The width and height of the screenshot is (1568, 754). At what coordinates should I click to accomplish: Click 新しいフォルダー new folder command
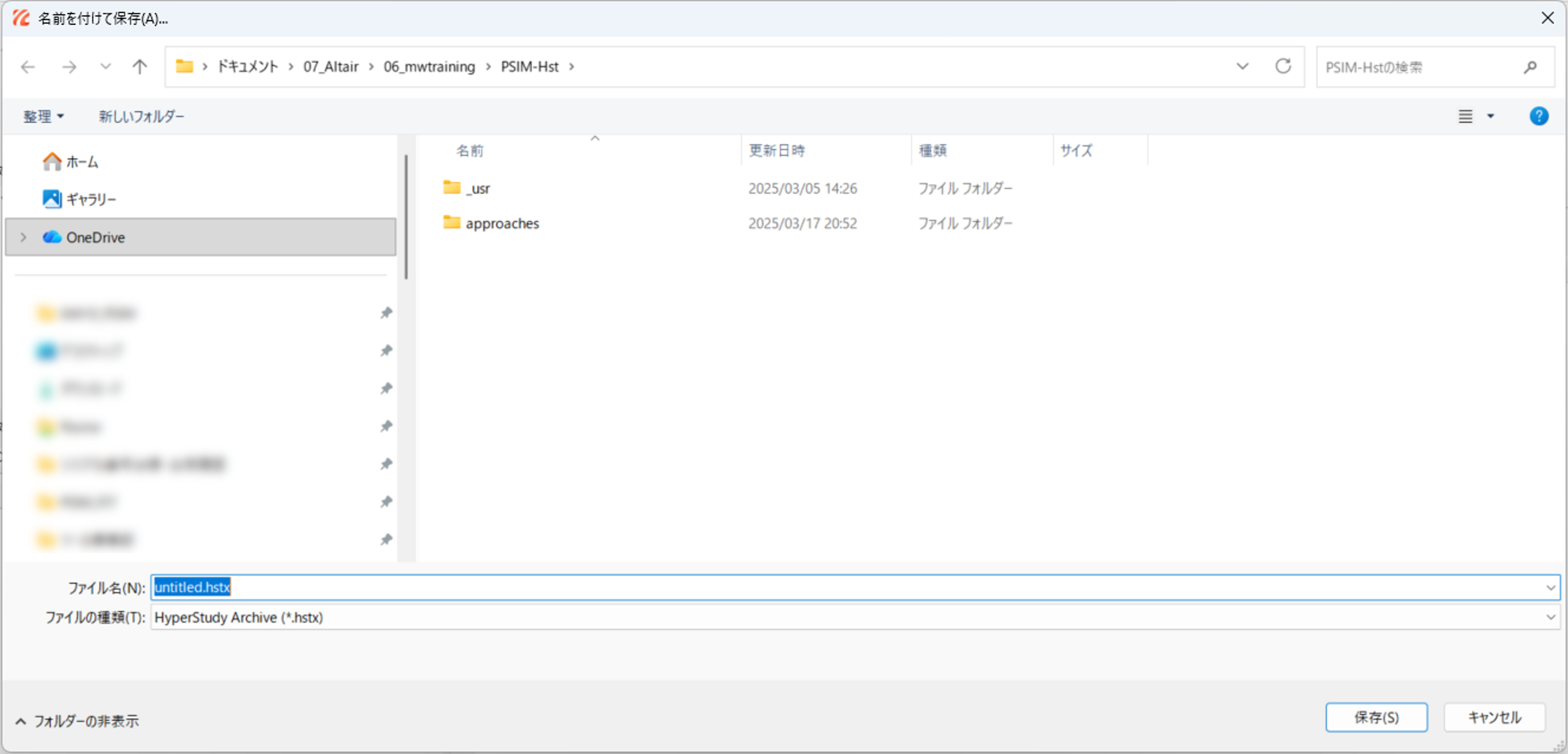141,116
